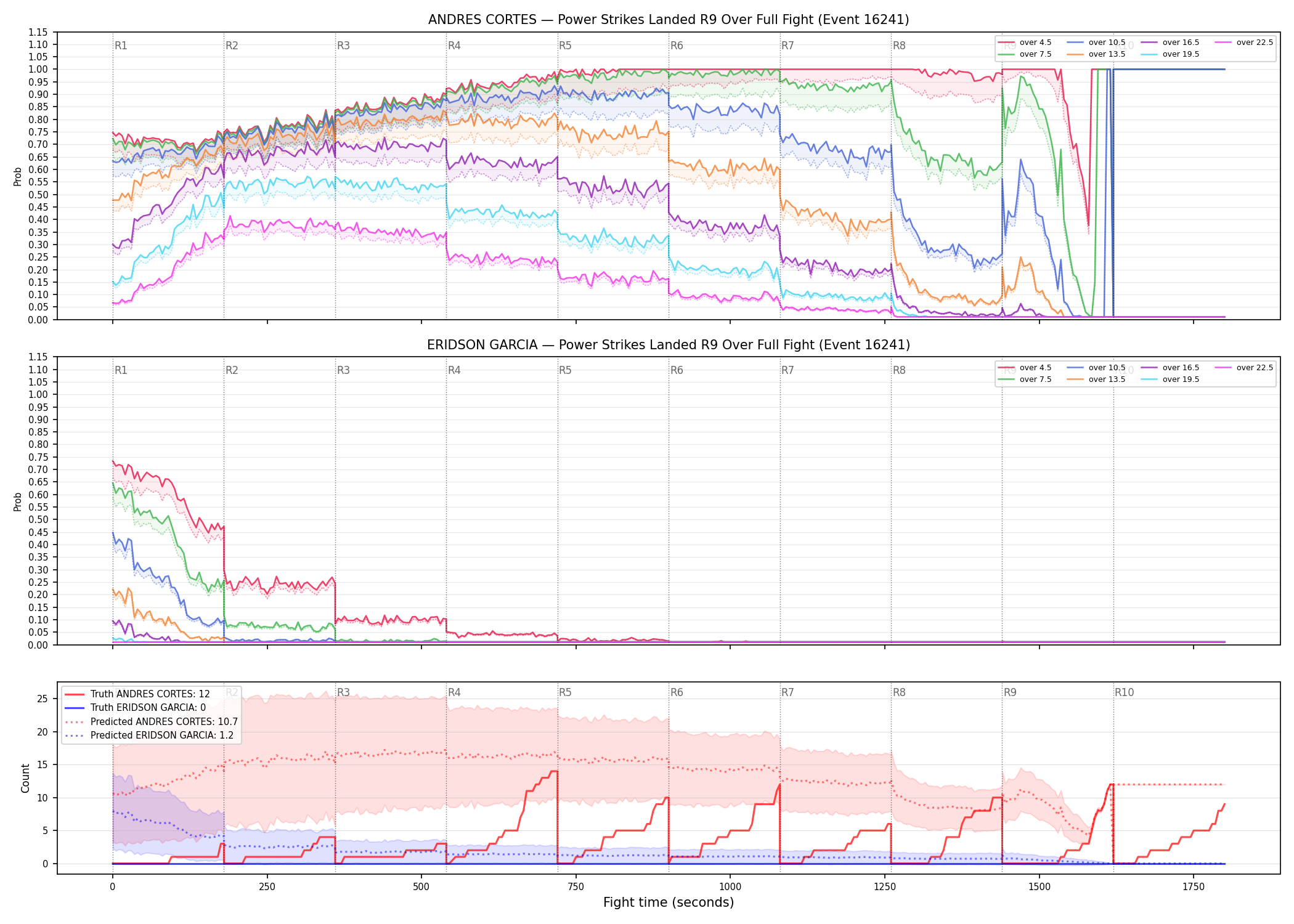Click the 1750 tick label on x-axis
The height and width of the screenshot is (924, 1294).
[x=1194, y=887]
